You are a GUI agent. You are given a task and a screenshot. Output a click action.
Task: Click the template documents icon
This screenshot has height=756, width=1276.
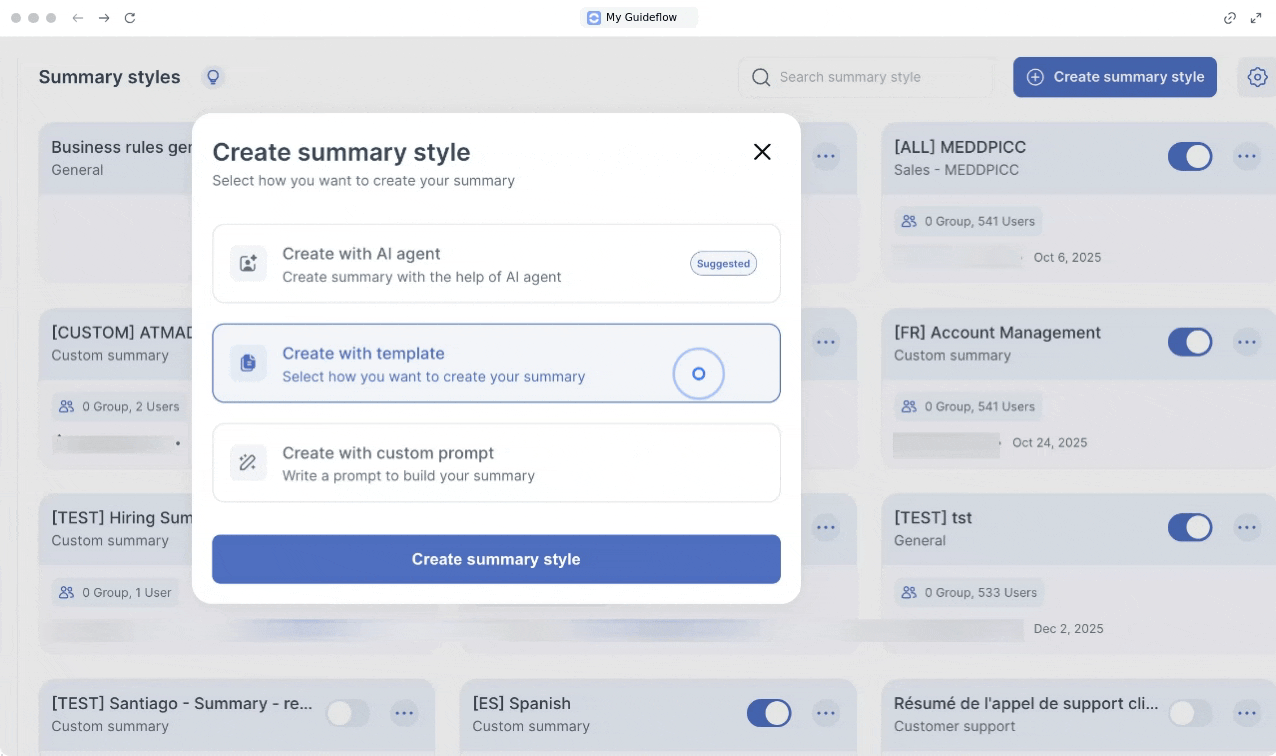[248, 363]
